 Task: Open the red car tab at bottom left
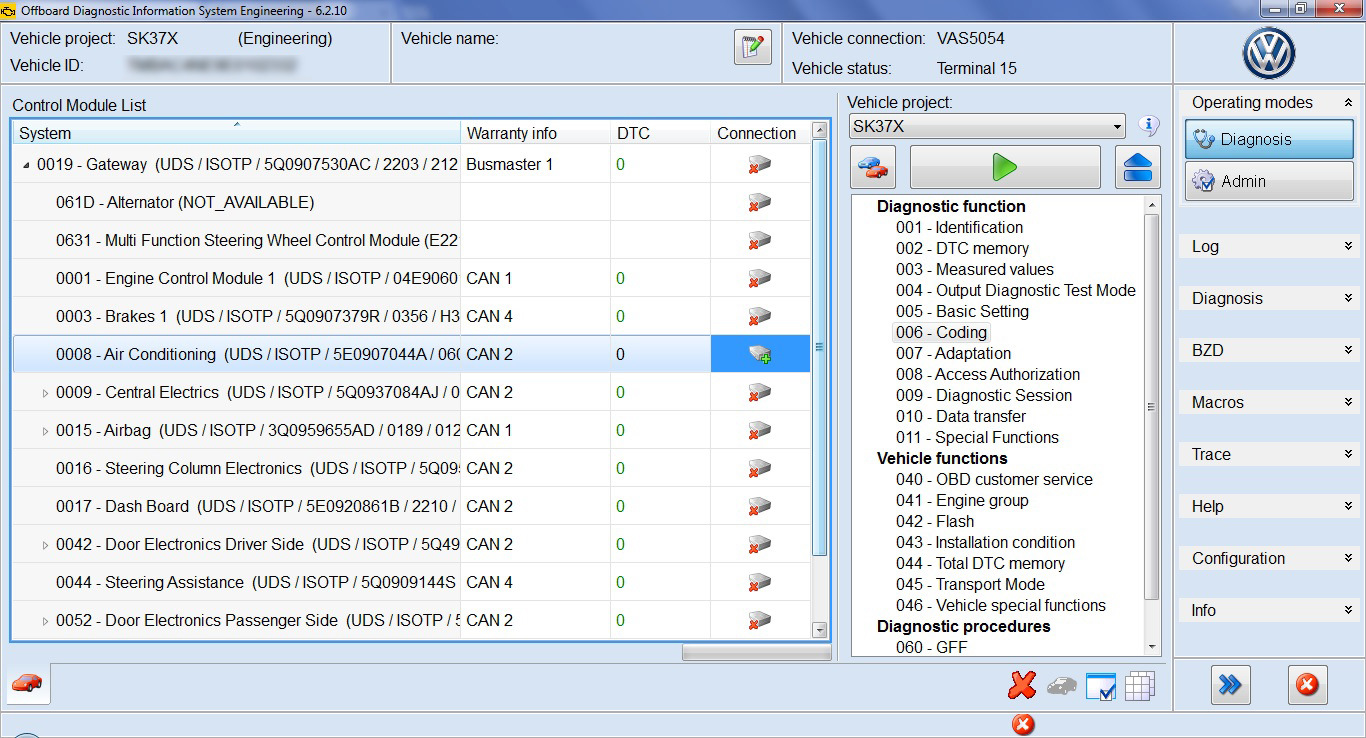click(x=28, y=683)
